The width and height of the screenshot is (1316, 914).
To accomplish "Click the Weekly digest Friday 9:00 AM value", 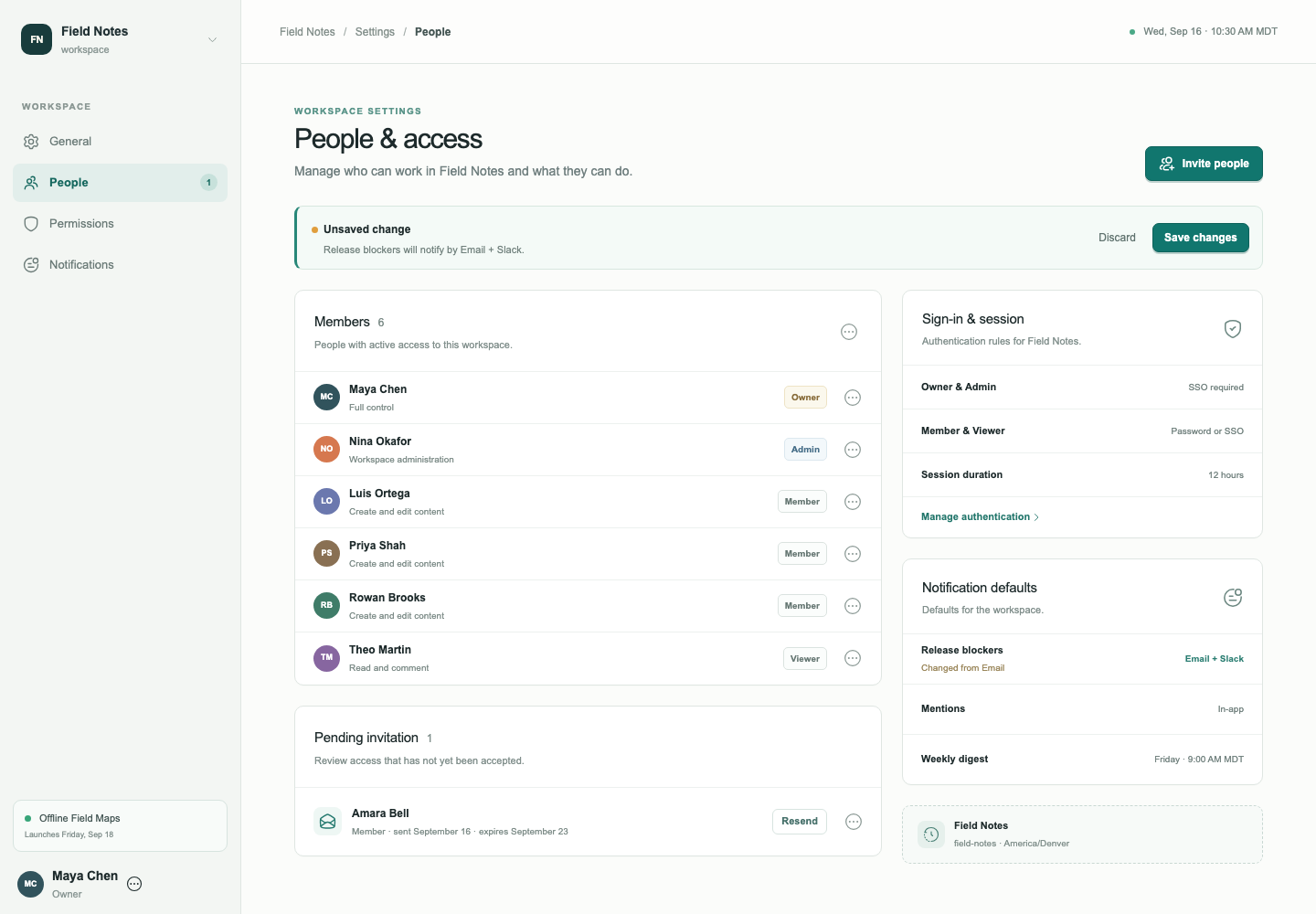I will tap(1199, 760).
